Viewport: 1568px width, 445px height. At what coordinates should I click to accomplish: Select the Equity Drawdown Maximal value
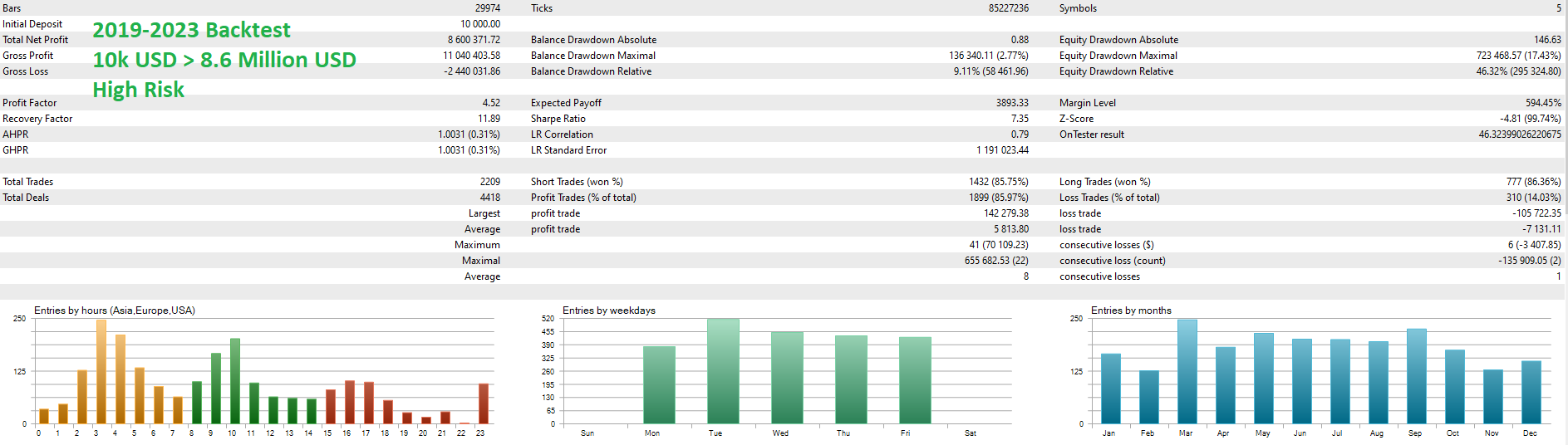[x=1518, y=56]
